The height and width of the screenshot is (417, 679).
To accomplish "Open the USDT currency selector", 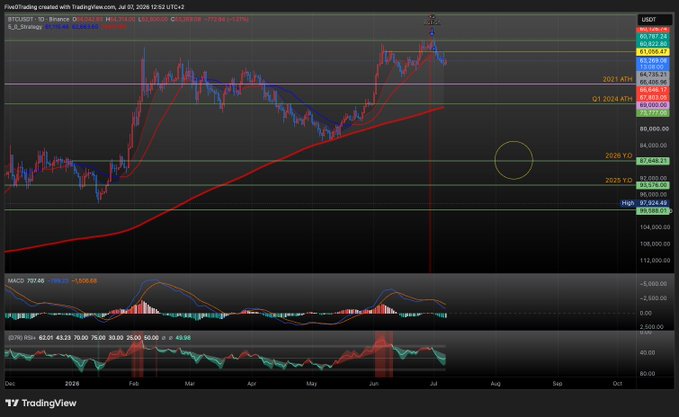I will [x=654, y=19].
